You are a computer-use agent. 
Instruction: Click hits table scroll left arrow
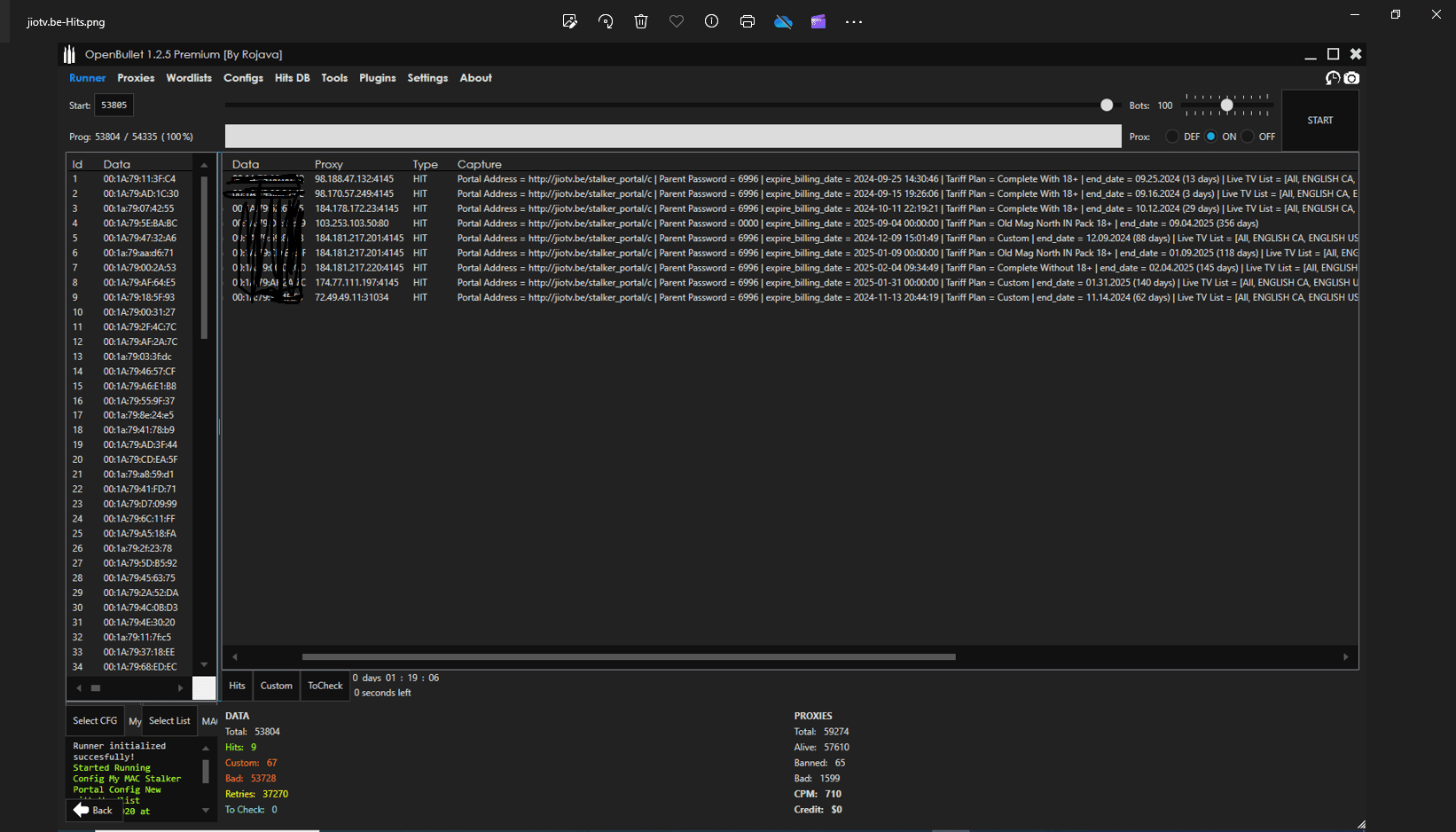point(234,657)
